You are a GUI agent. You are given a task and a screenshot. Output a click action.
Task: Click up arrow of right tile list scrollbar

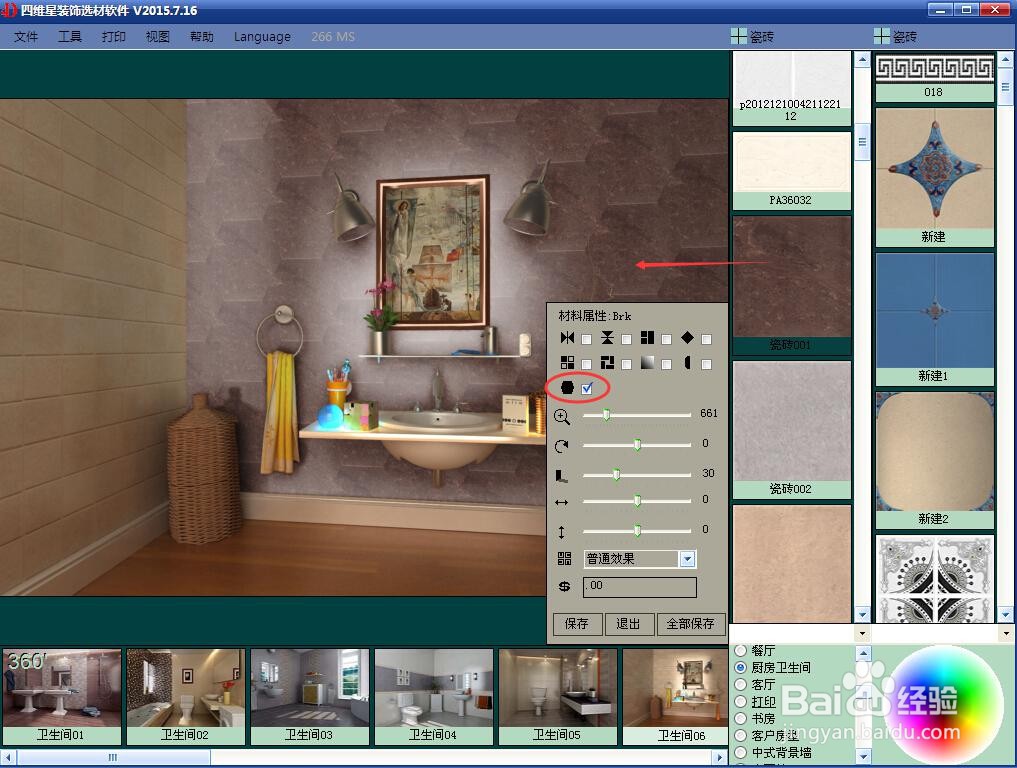click(x=1006, y=60)
